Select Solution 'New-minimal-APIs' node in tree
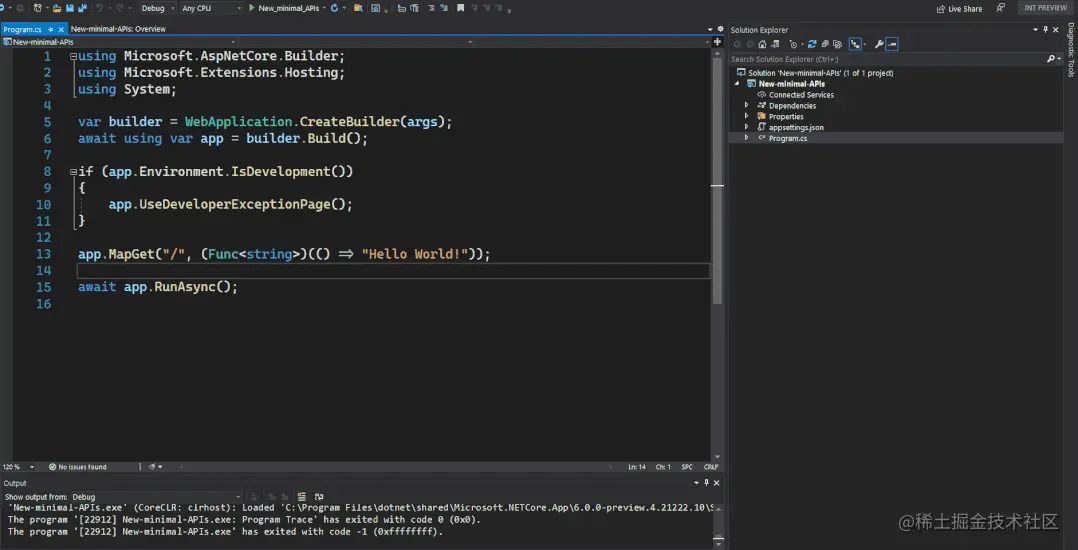The image size is (1078, 550). click(x=815, y=73)
